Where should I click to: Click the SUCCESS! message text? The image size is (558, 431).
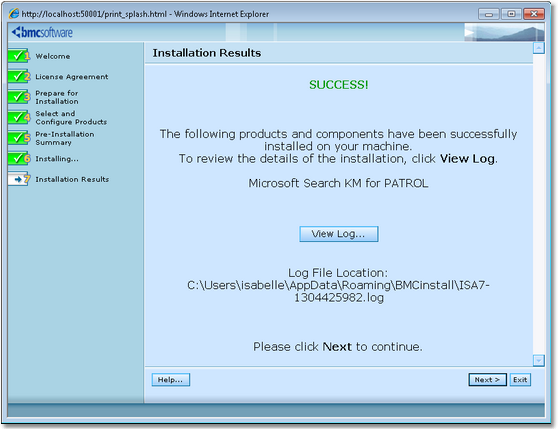click(x=338, y=85)
